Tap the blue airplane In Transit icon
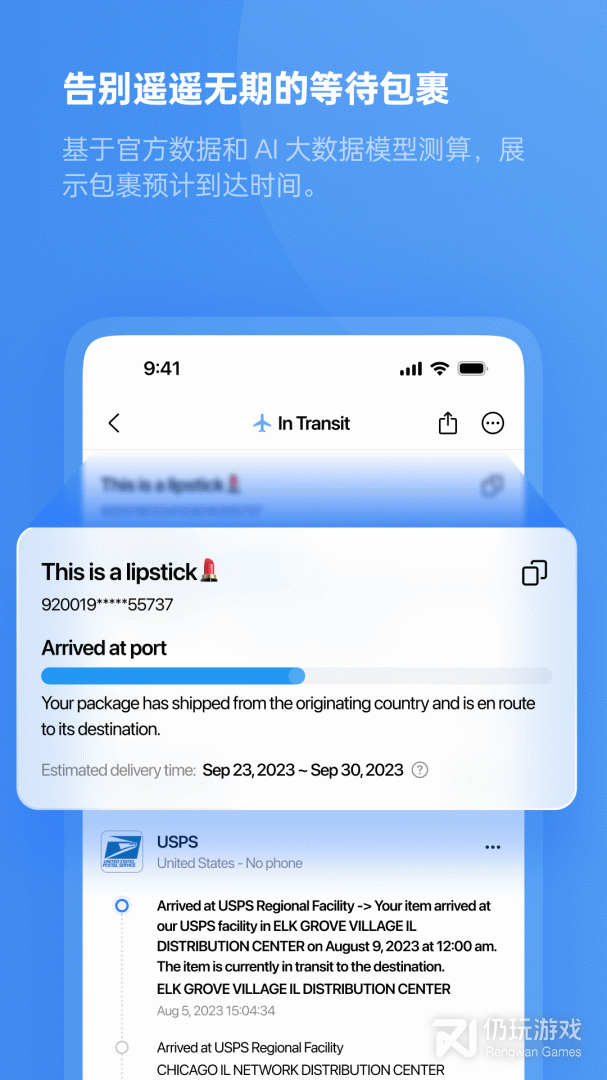Screen dimensions: 607x1080 click(262, 423)
